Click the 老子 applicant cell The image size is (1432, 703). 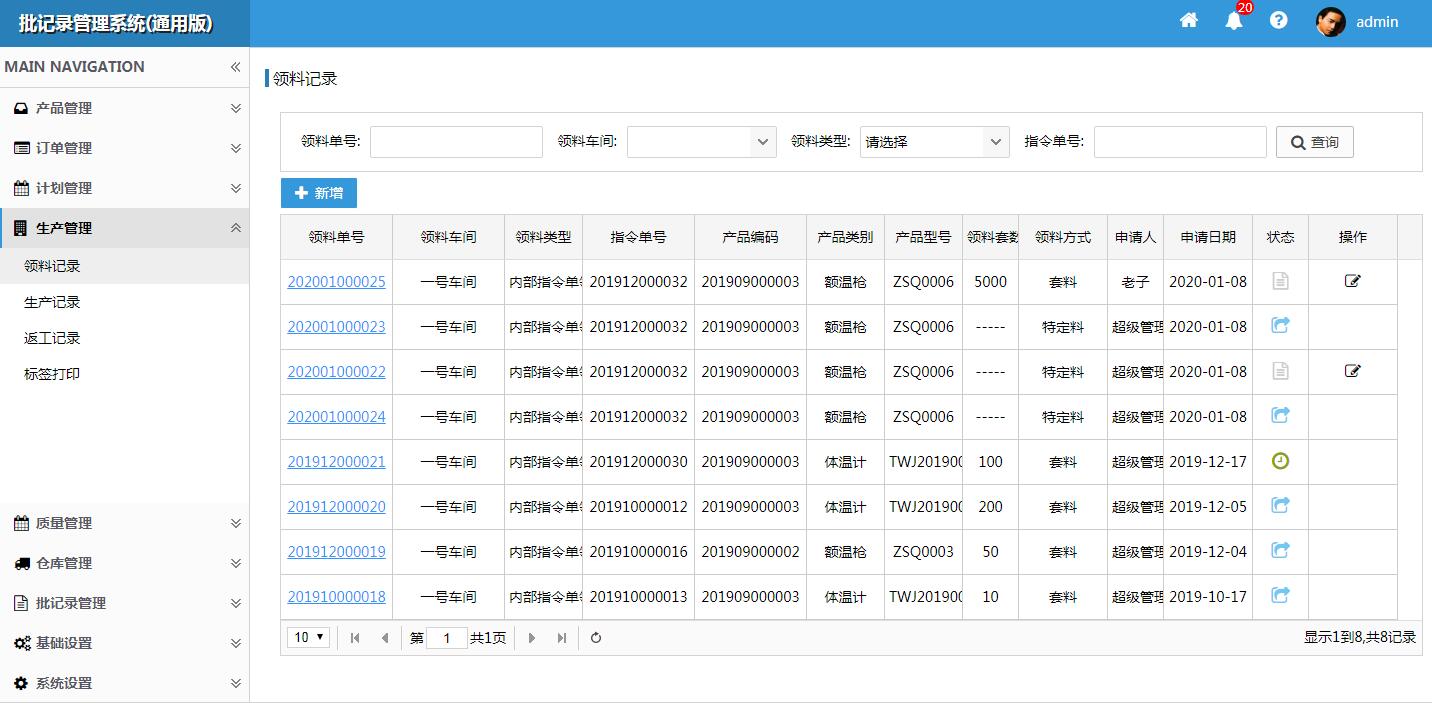pyautogui.click(x=1135, y=282)
